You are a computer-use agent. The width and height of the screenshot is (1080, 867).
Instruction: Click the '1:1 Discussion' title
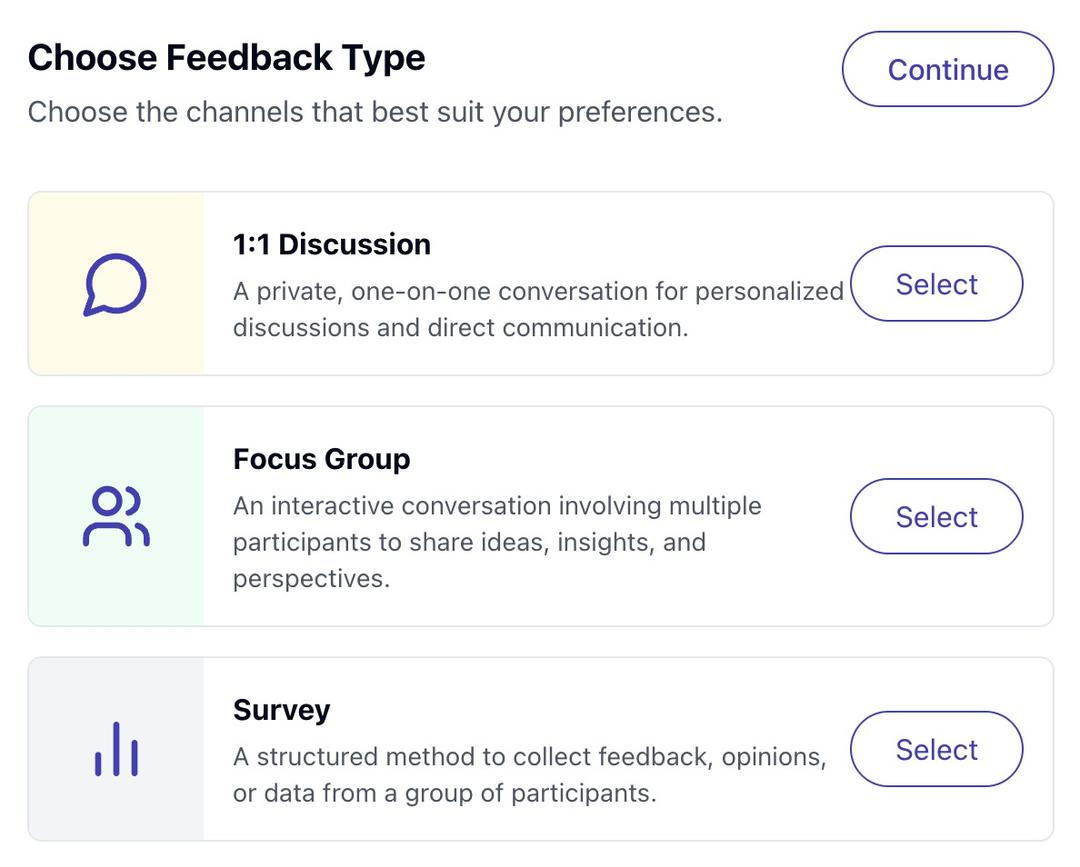coord(332,244)
